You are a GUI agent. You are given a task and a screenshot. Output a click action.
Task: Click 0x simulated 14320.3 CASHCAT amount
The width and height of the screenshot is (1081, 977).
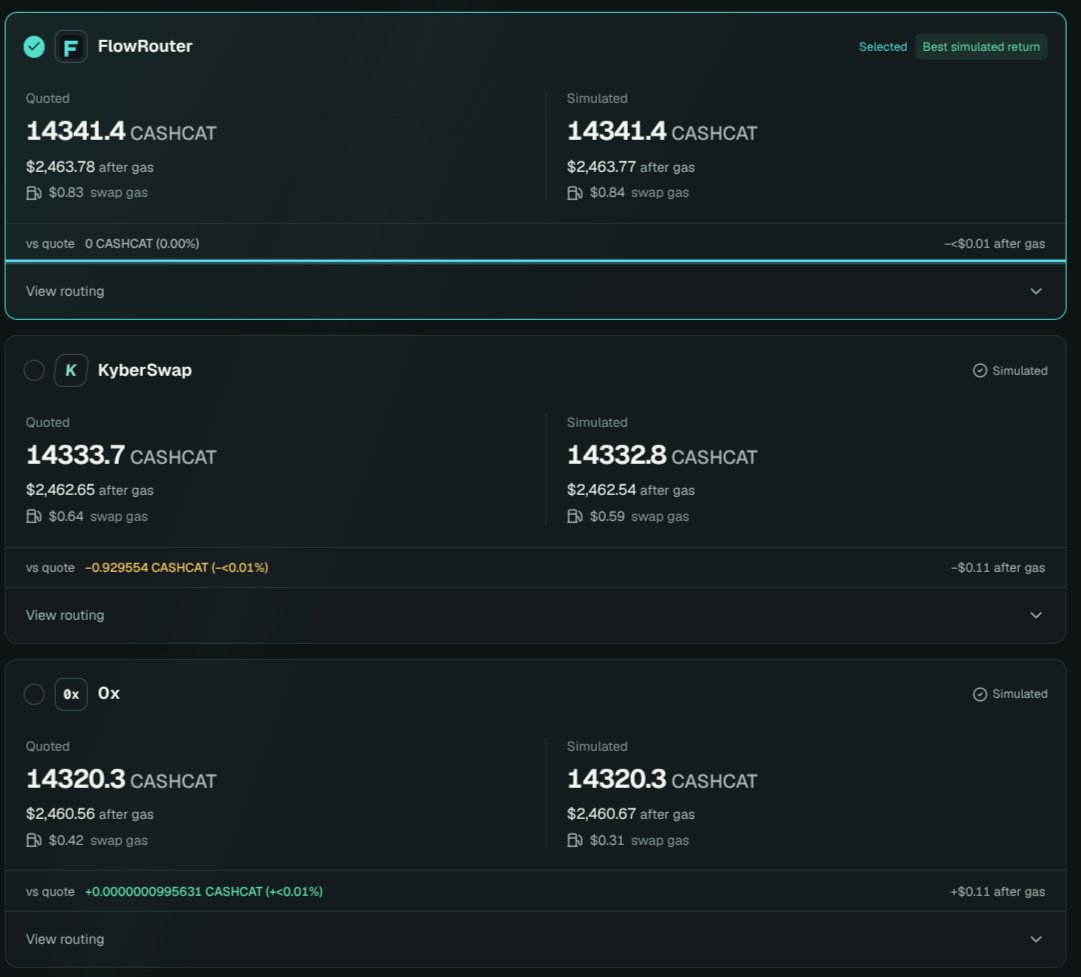pos(662,779)
